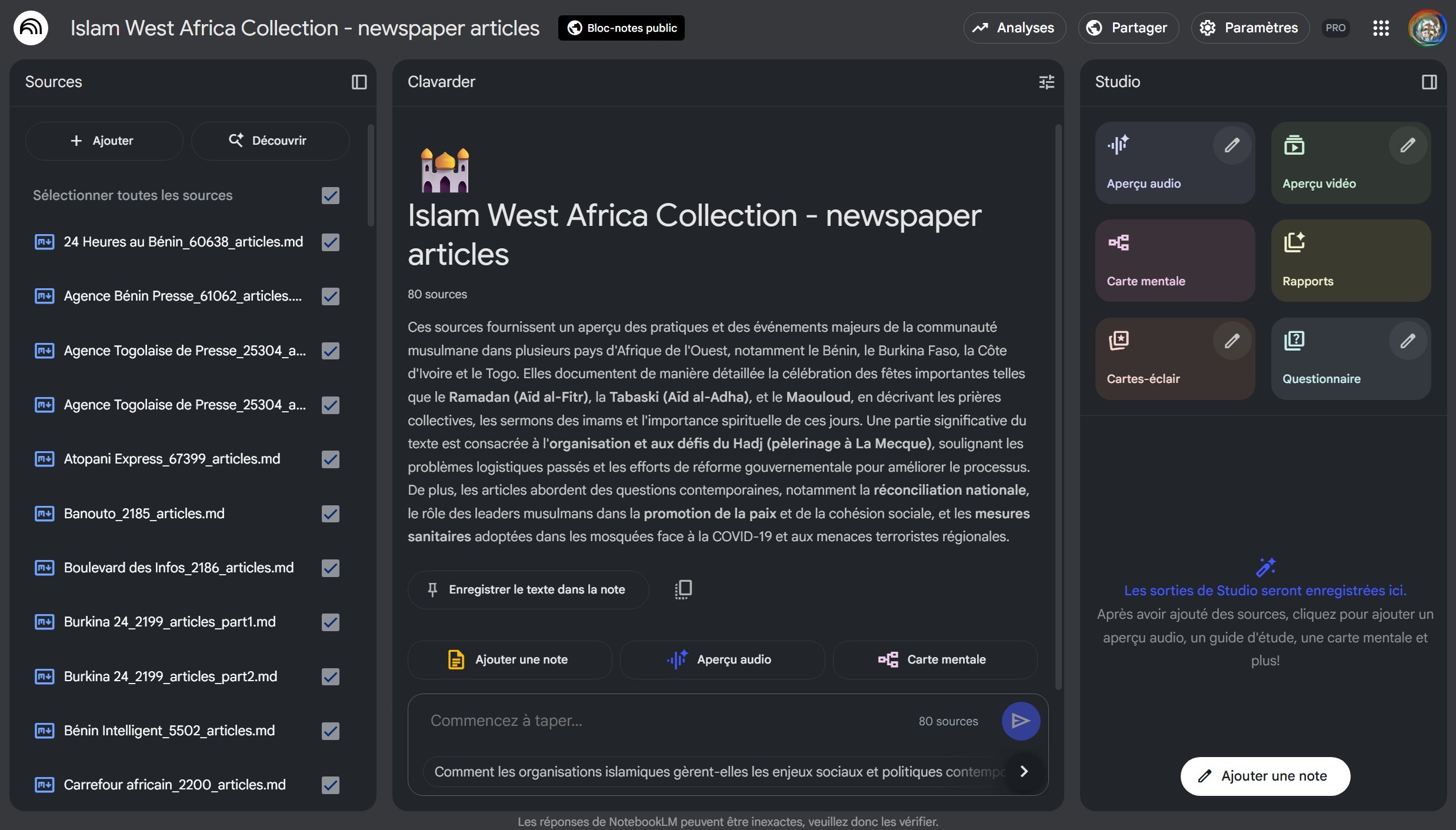Image resolution: width=1456 pixels, height=830 pixels.
Task: Click Enregistrer le texte dans la note
Action: coord(528,589)
